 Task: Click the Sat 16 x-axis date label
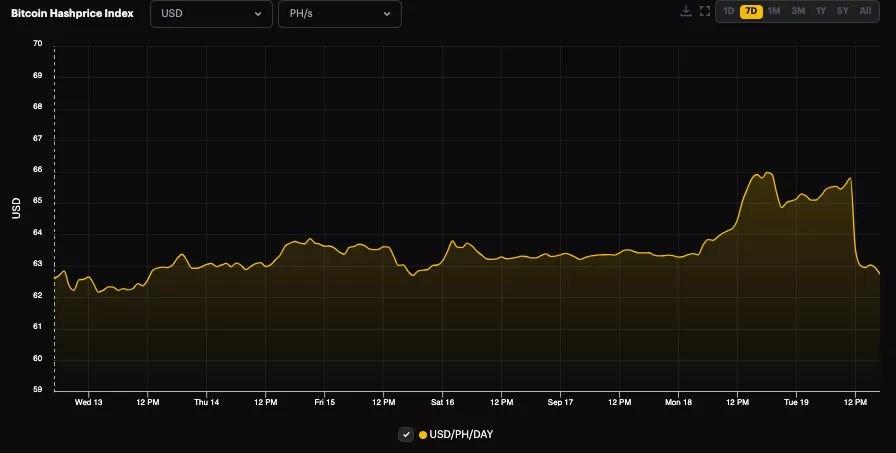pos(442,402)
